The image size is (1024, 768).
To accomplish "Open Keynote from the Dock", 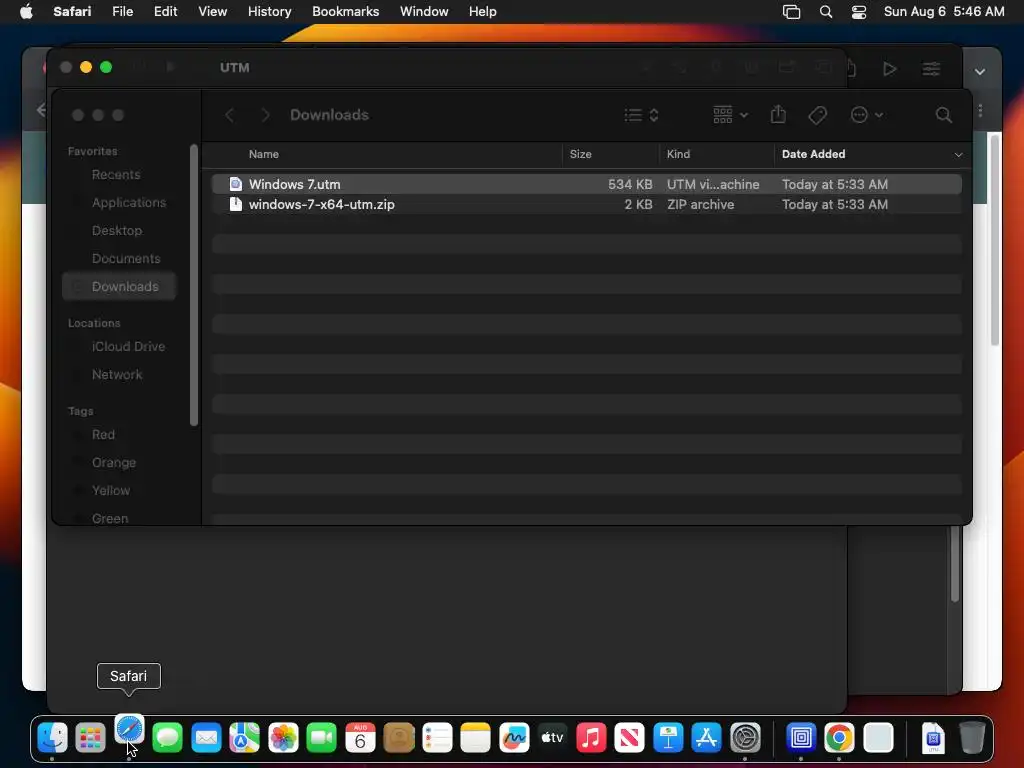I will click(668, 738).
